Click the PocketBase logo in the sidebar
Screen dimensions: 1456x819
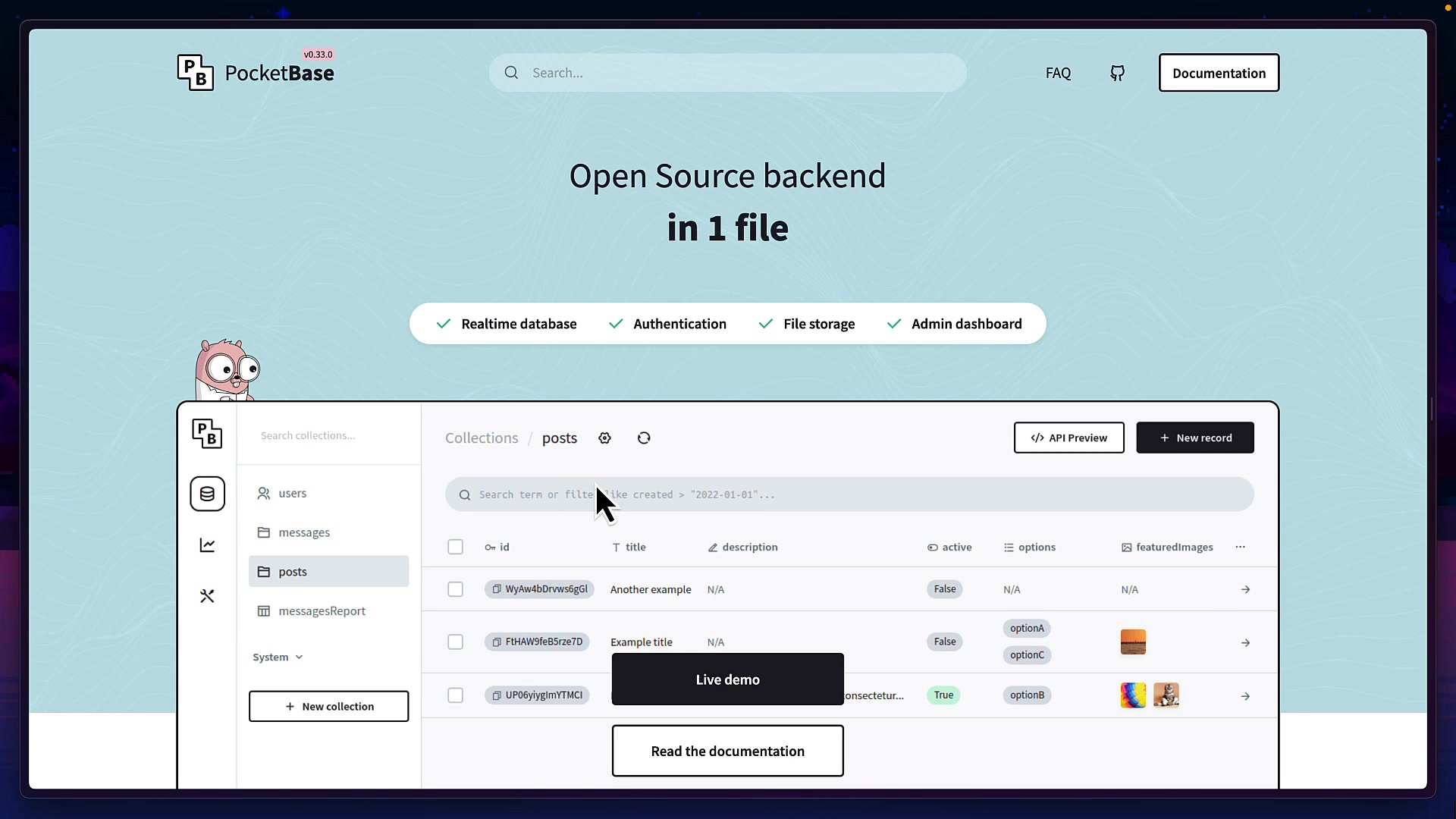tap(207, 434)
